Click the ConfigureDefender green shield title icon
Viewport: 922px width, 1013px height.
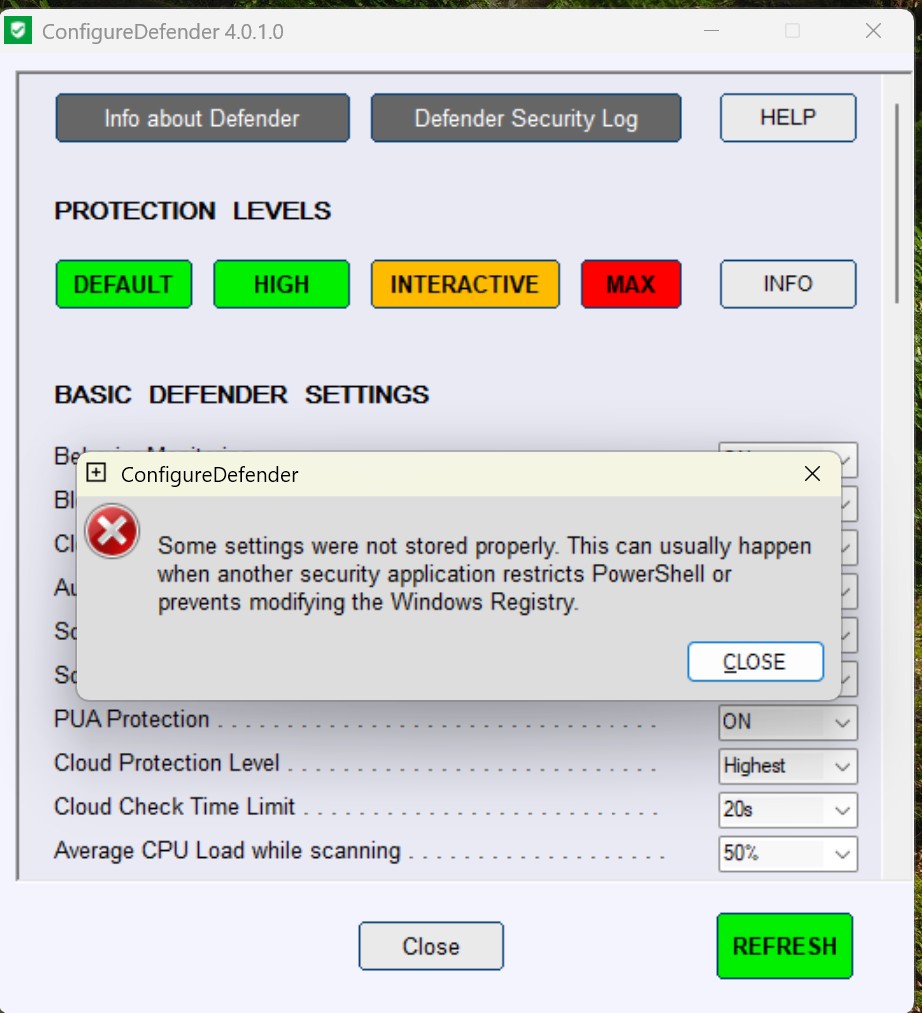(17, 30)
